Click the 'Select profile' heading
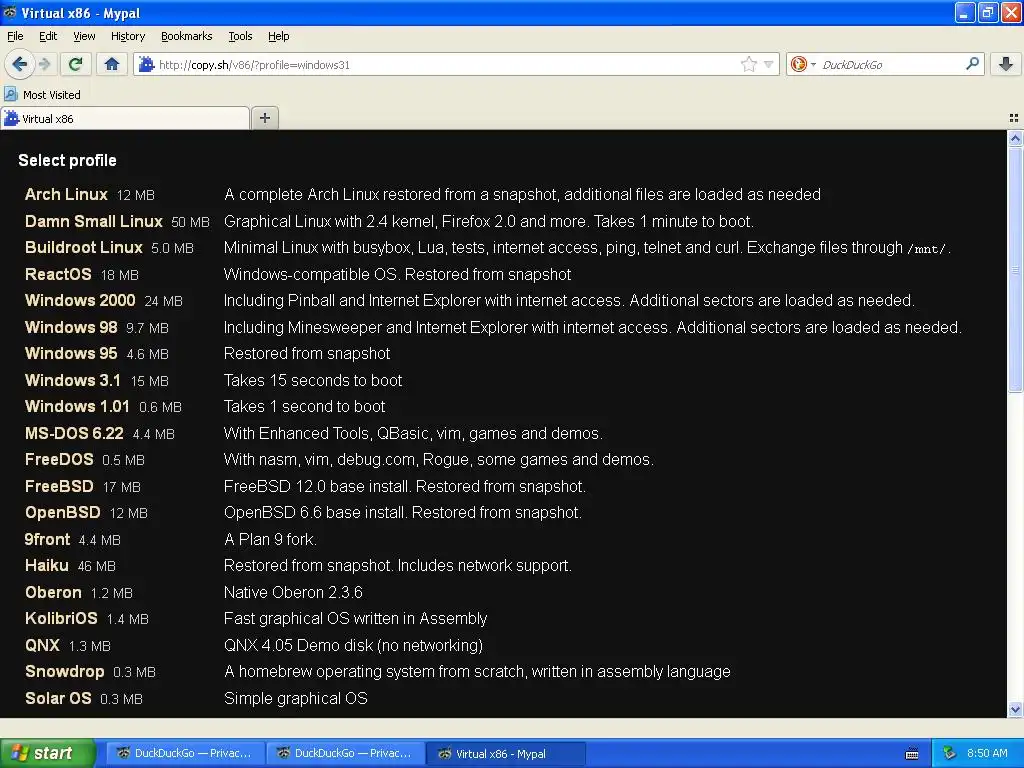The image size is (1024, 768). [x=67, y=161]
